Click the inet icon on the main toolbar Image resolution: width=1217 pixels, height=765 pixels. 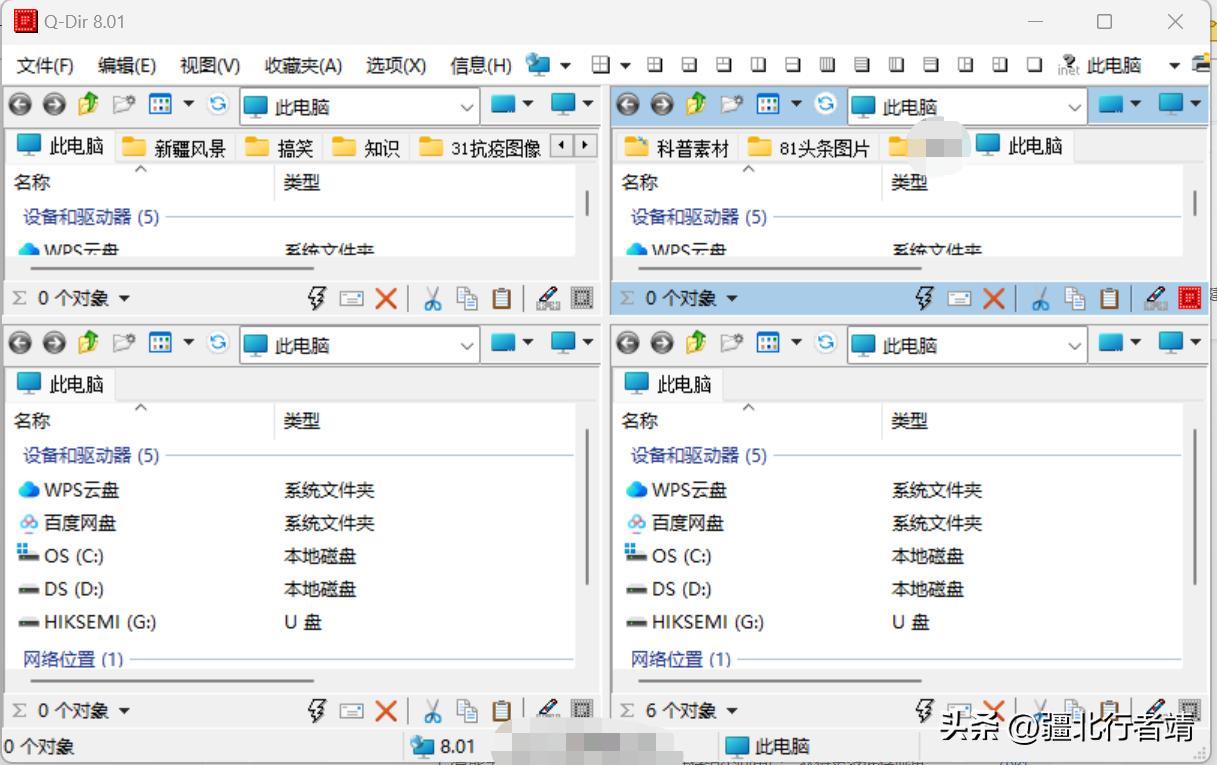1069,63
